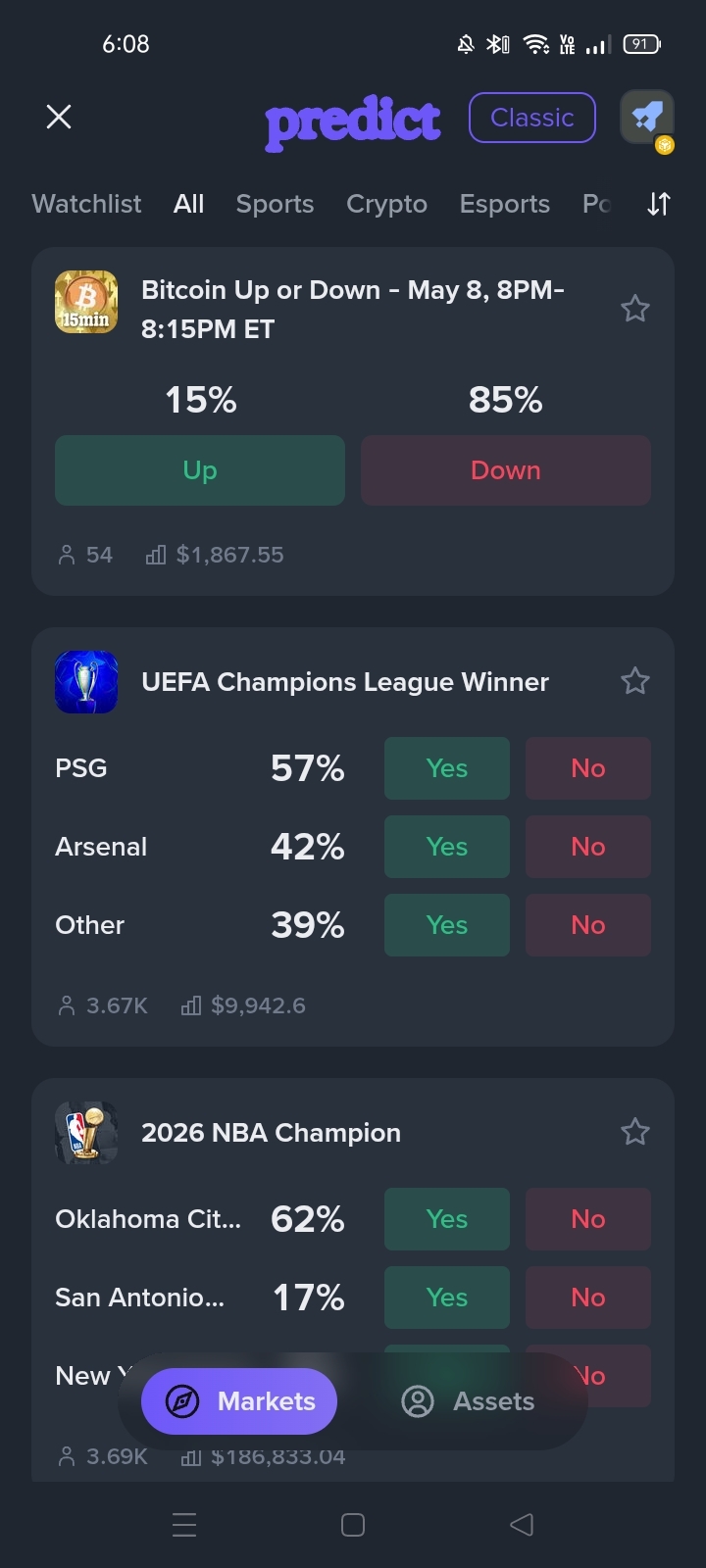Bet Up on Bitcoin market
Viewport: 706px width, 1568px height.
click(200, 470)
